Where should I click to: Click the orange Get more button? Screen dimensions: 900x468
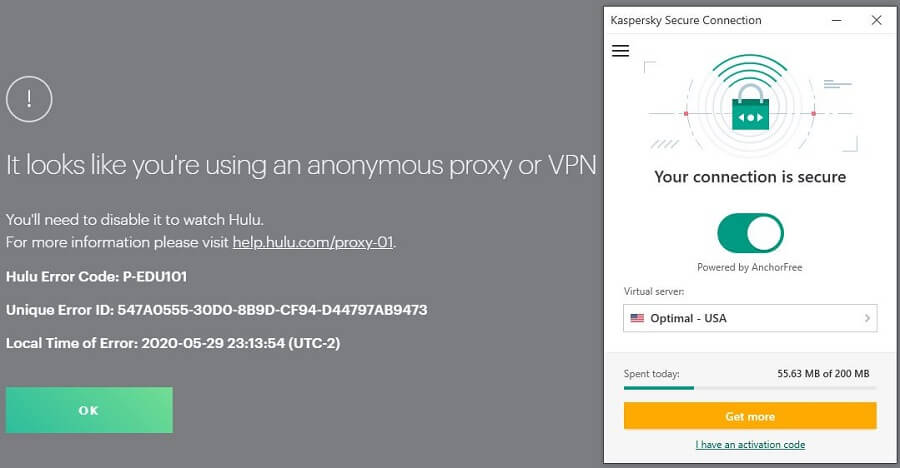click(750, 416)
